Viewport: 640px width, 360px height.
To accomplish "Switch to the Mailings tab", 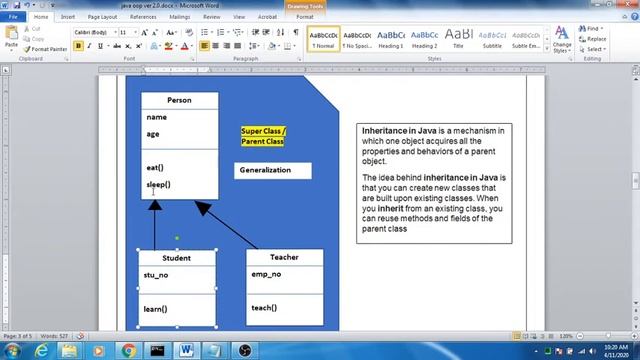I will coord(180,17).
